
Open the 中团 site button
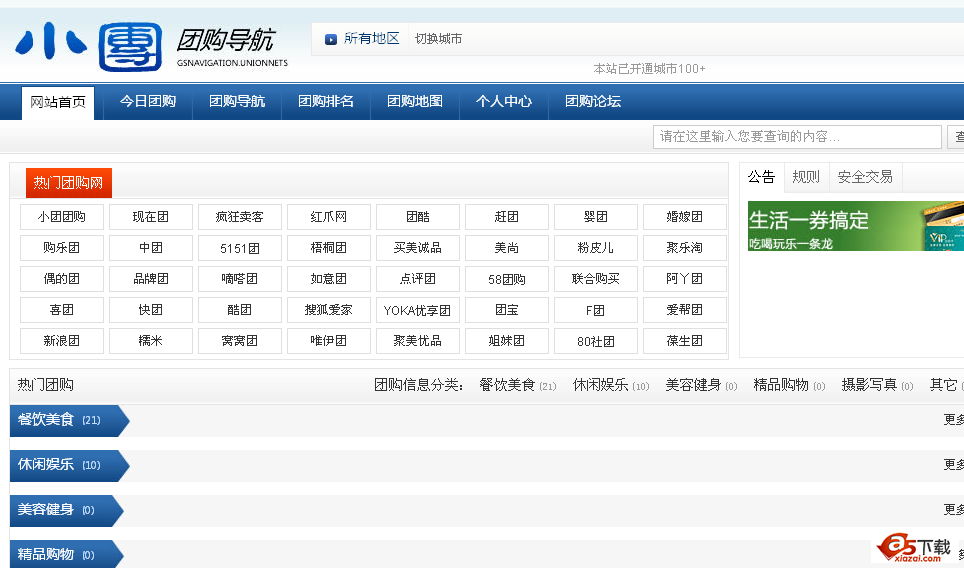(151, 248)
